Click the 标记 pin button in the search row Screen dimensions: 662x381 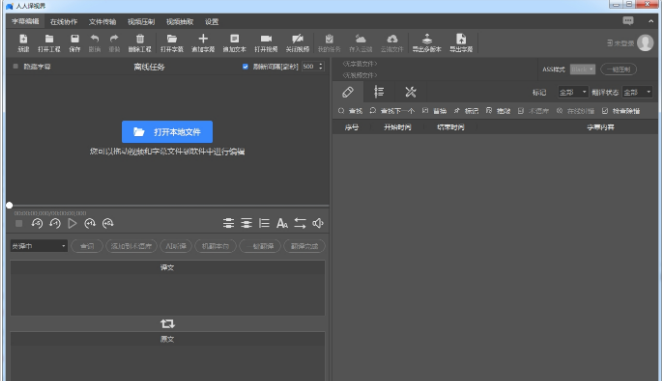466,111
